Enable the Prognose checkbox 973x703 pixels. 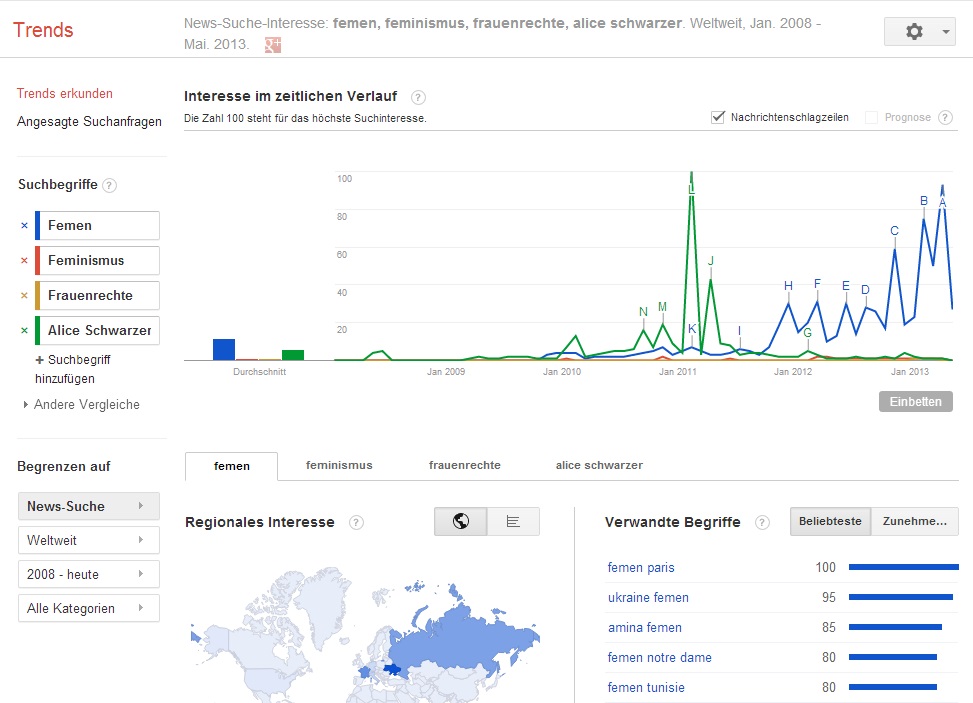pos(871,117)
